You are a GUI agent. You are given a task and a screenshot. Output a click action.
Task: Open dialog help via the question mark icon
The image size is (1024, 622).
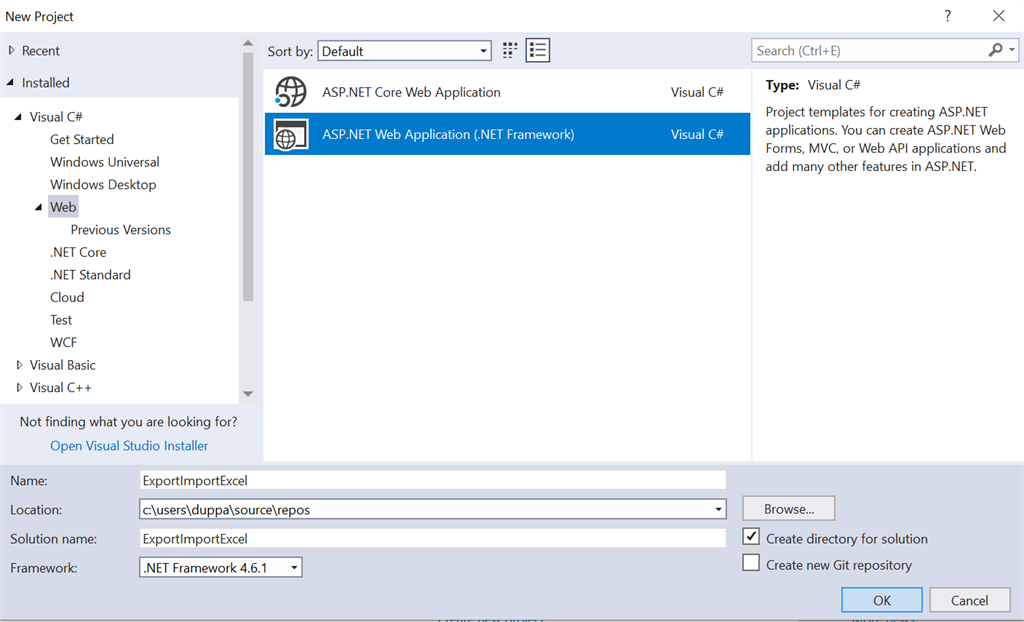pyautogui.click(x=947, y=16)
